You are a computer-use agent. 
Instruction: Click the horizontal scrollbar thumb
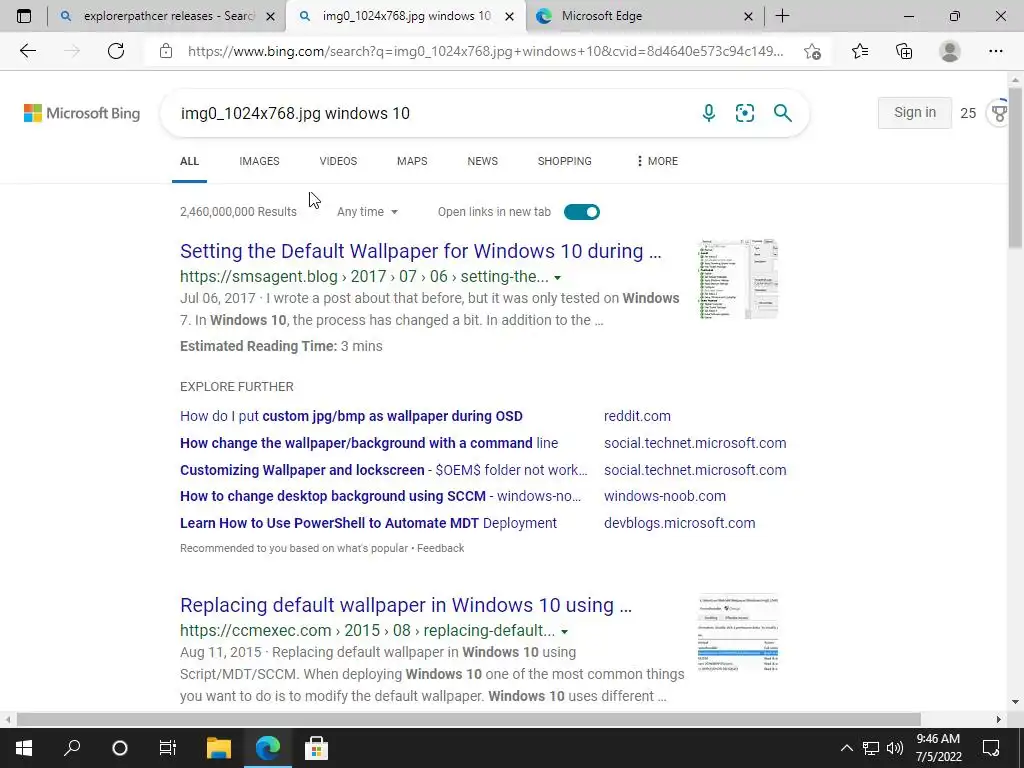coord(468,719)
